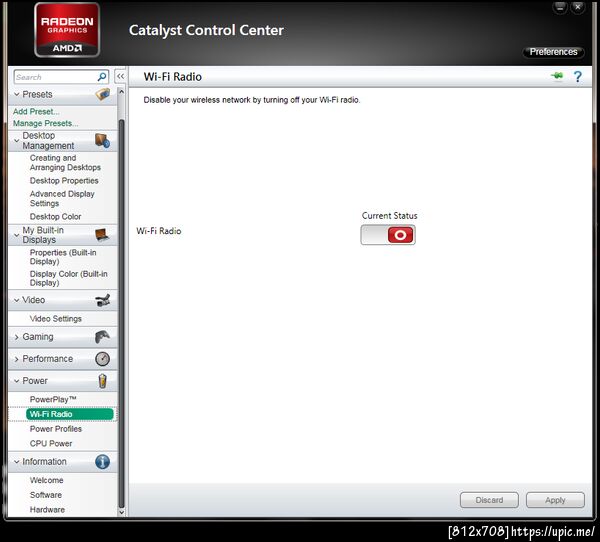Click the green pin icon in header
This screenshot has height=542, width=600.
point(557,76)
